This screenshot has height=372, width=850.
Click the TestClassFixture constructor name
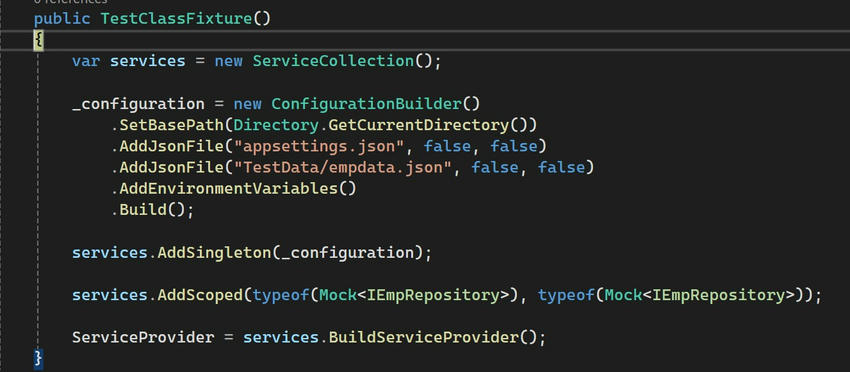(176, 18)
